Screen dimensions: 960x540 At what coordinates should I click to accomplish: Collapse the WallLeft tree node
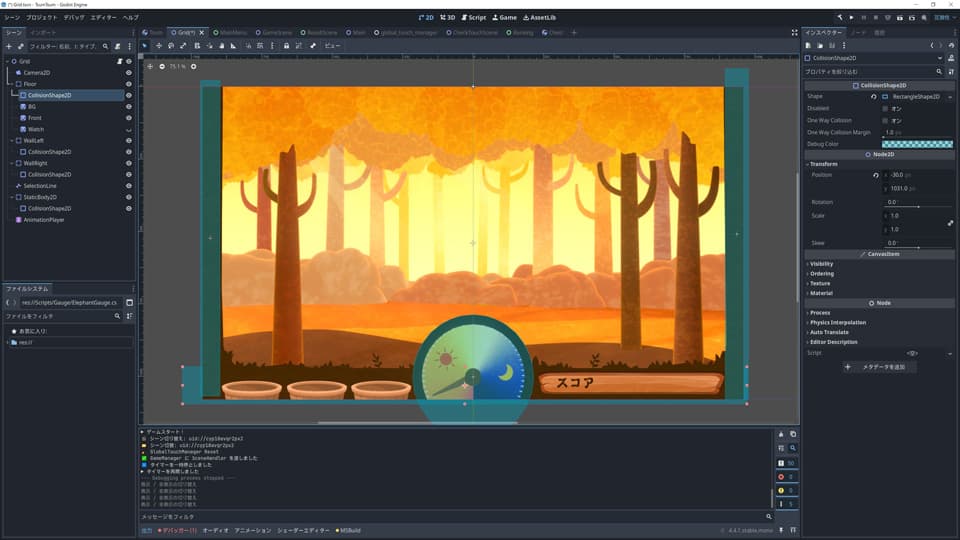tap(12, 141)
